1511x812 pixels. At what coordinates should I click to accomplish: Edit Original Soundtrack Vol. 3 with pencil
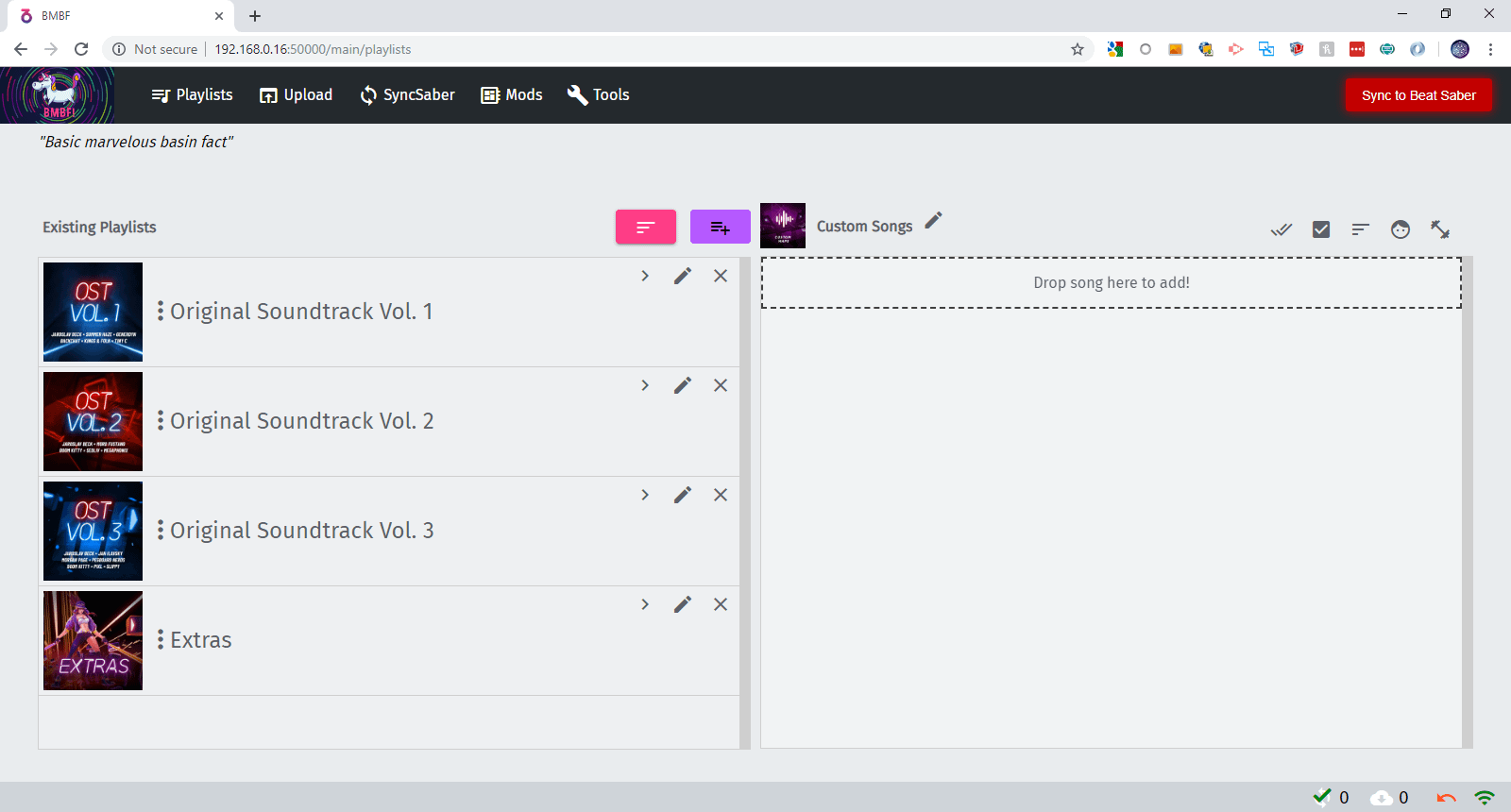(683, 495)
